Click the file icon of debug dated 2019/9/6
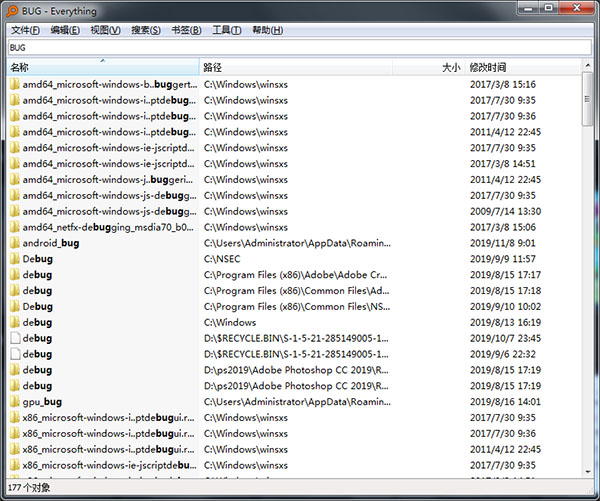The width and height of the screenshot is (600, 501). coord(14,354)
